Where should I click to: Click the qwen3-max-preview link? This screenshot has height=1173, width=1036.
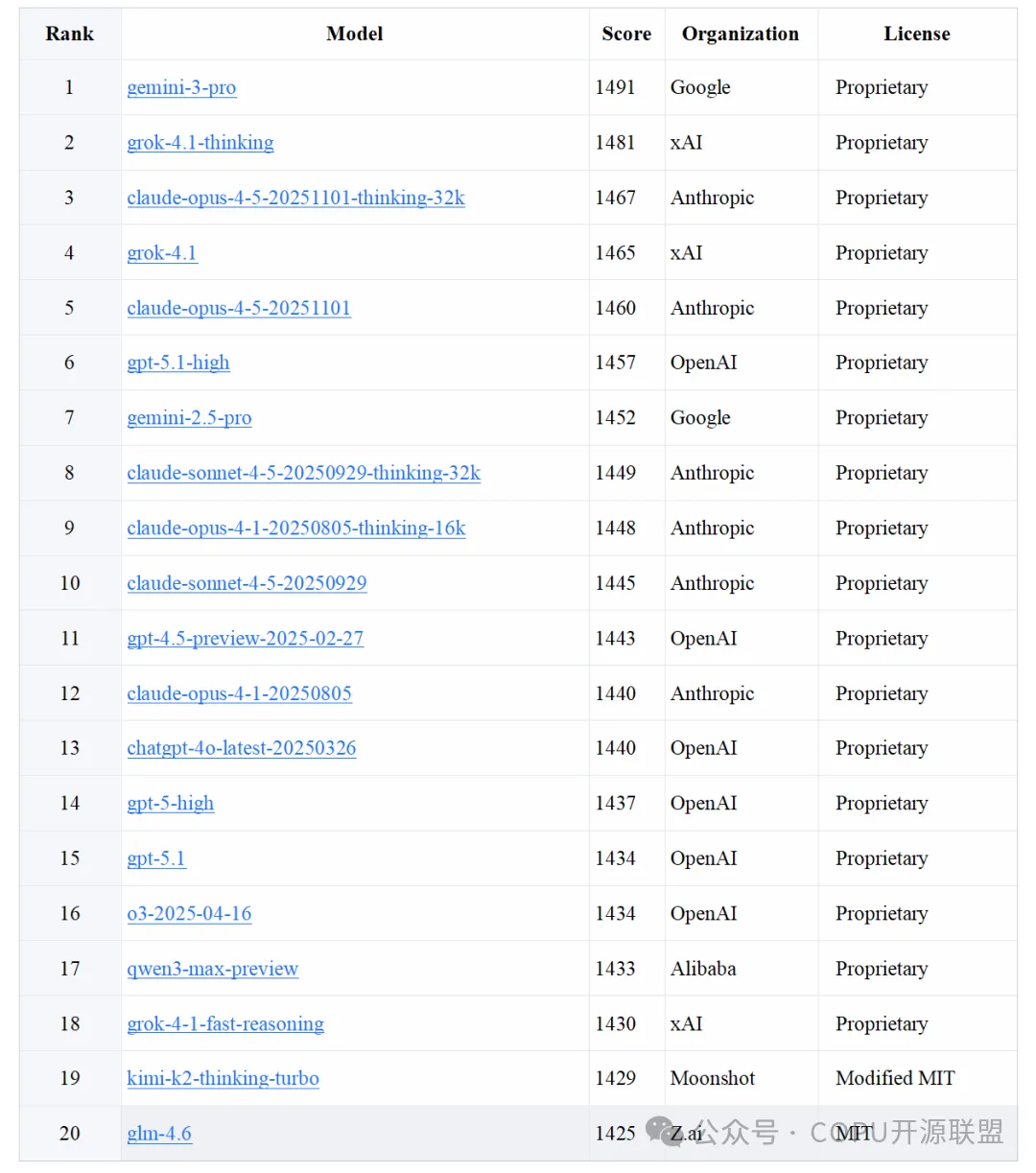click(x=212, y=969)
